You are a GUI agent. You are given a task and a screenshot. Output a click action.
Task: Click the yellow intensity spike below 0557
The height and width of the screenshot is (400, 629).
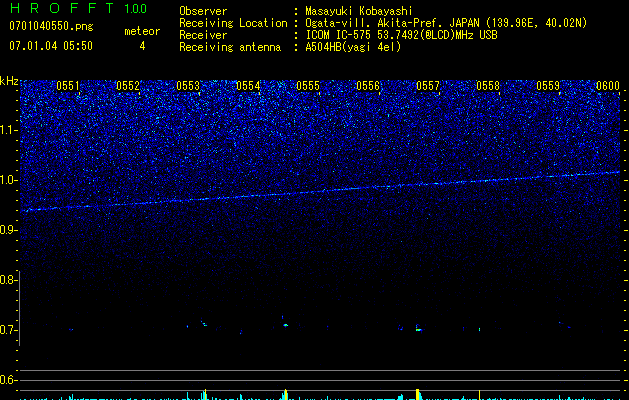(418, 394)
